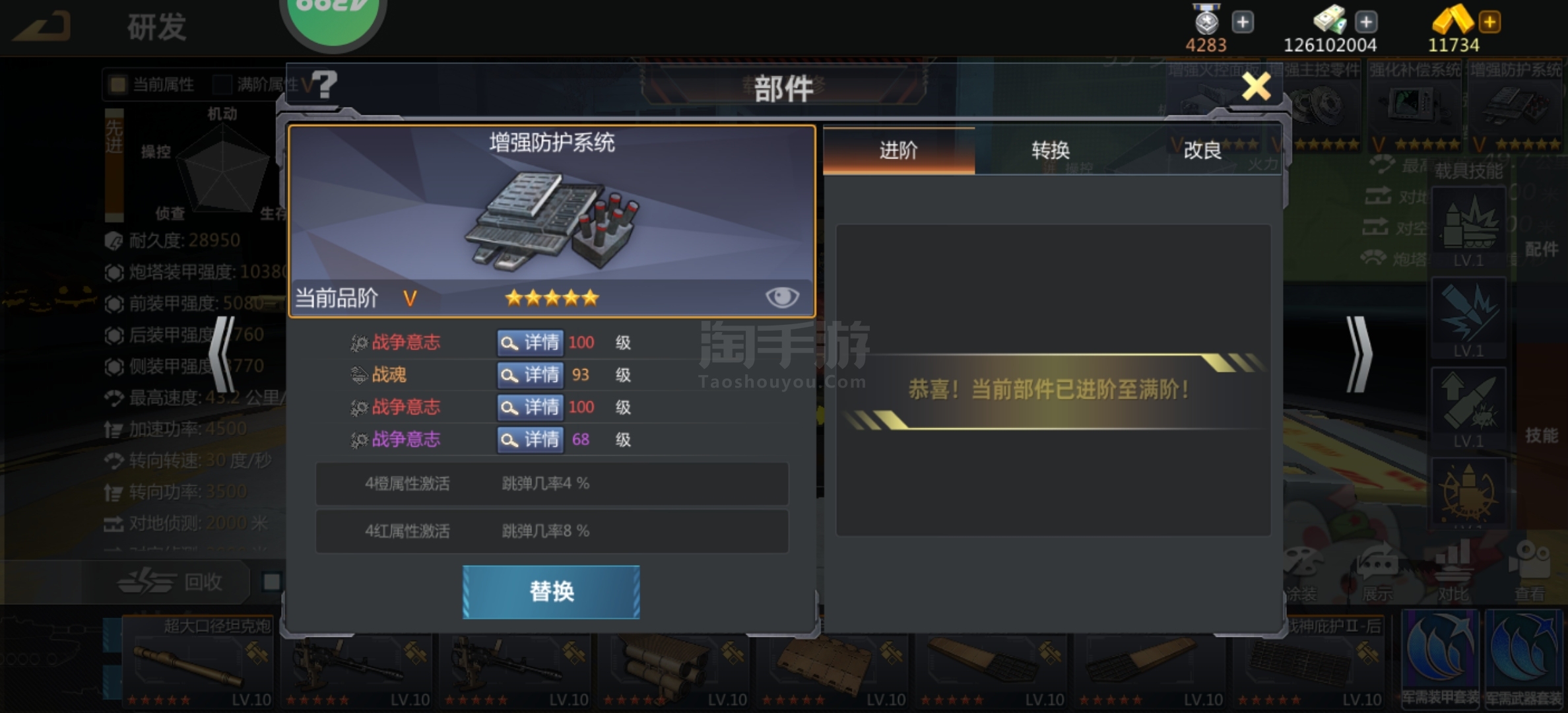Switch to the 转换 tab
Image resolution: width=1568 pixels, height=713 pixels.
(x=1051, y=151)
